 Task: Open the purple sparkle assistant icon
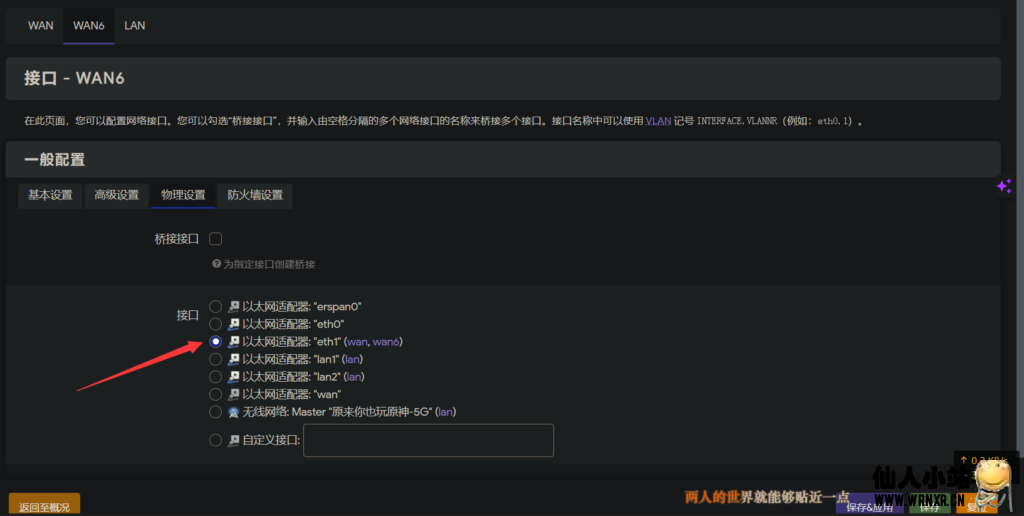[x=1004, y=187]
